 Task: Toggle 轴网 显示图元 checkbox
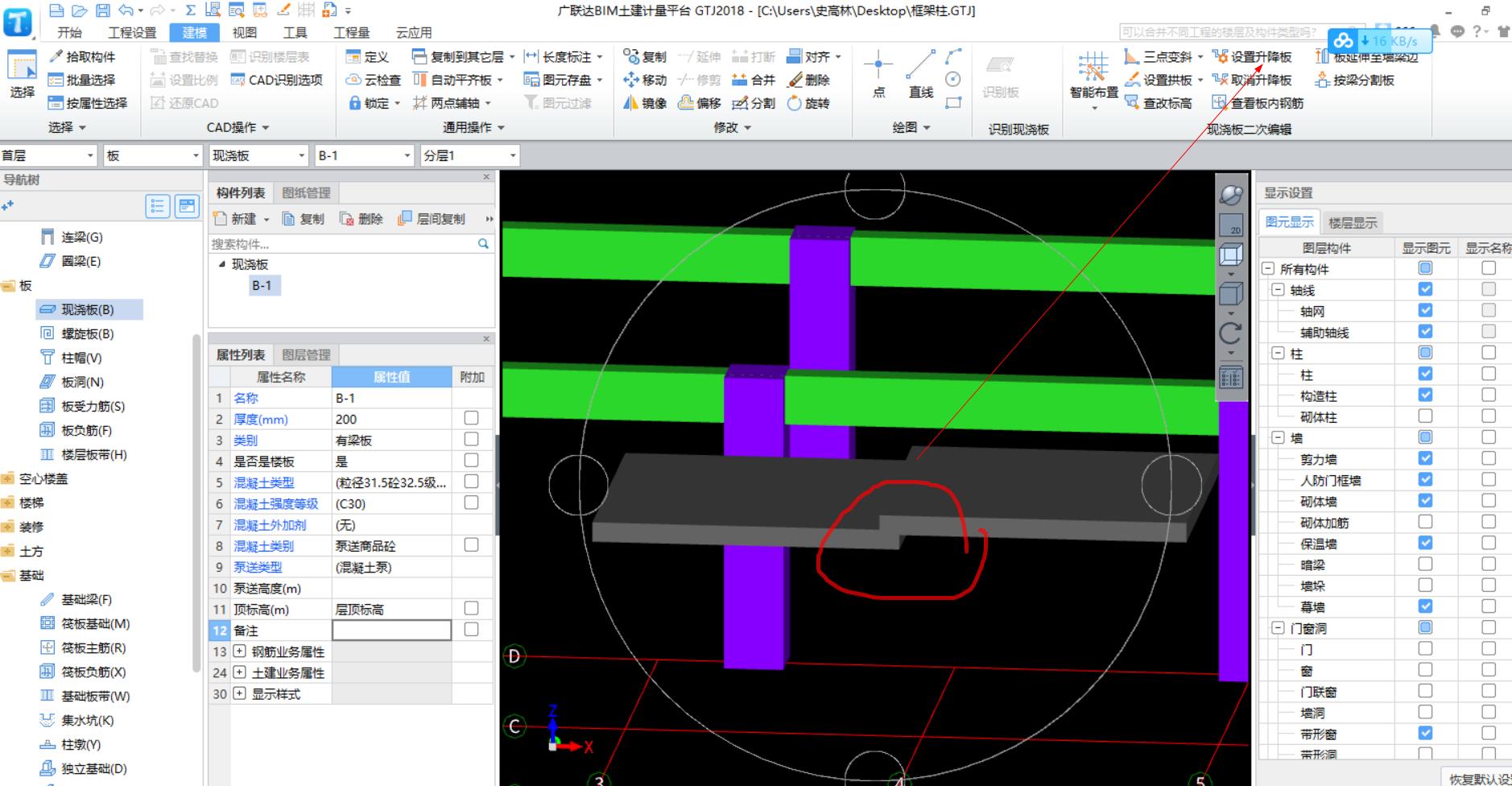point(1425,310)
